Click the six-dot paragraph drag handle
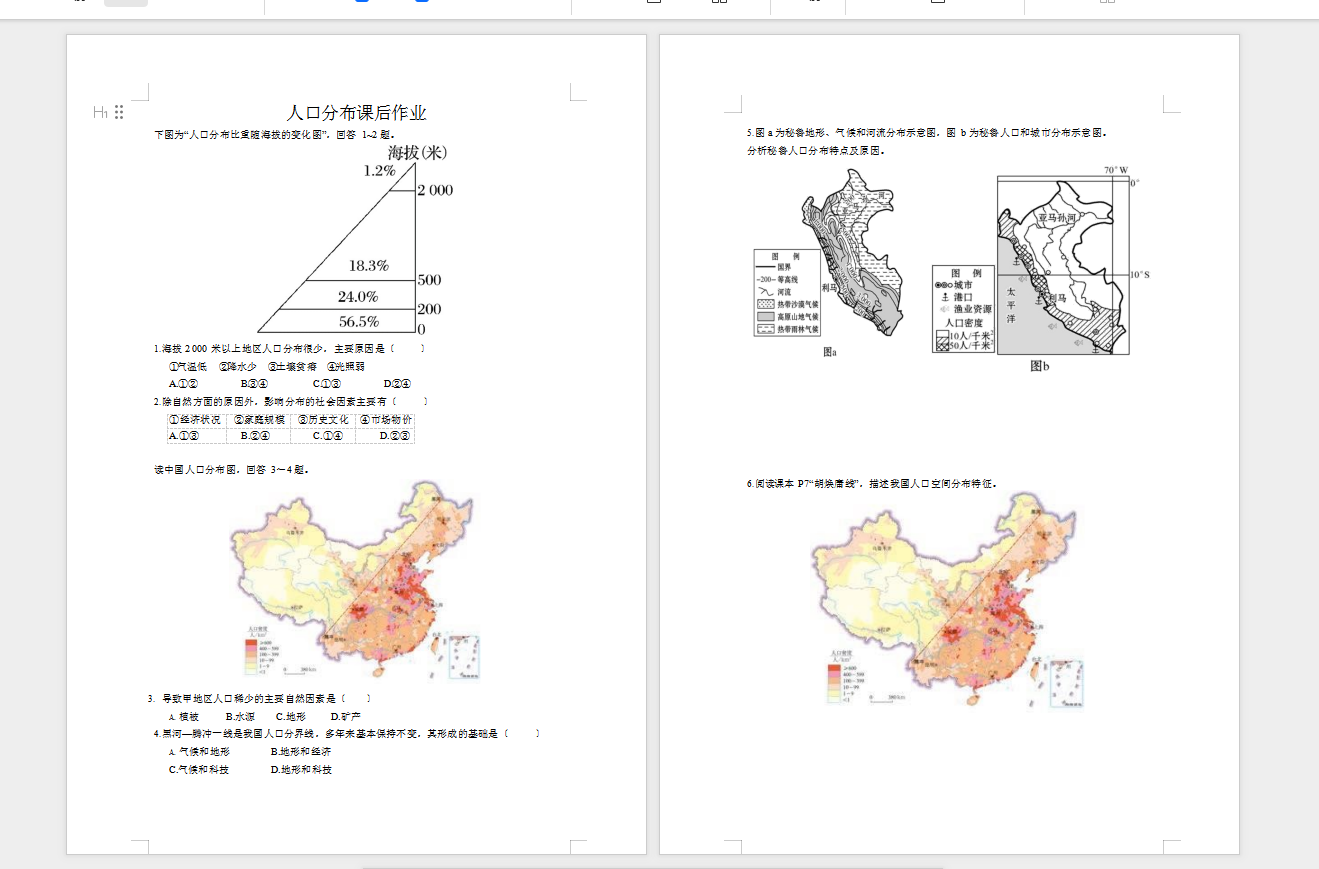 coord(119,112)
